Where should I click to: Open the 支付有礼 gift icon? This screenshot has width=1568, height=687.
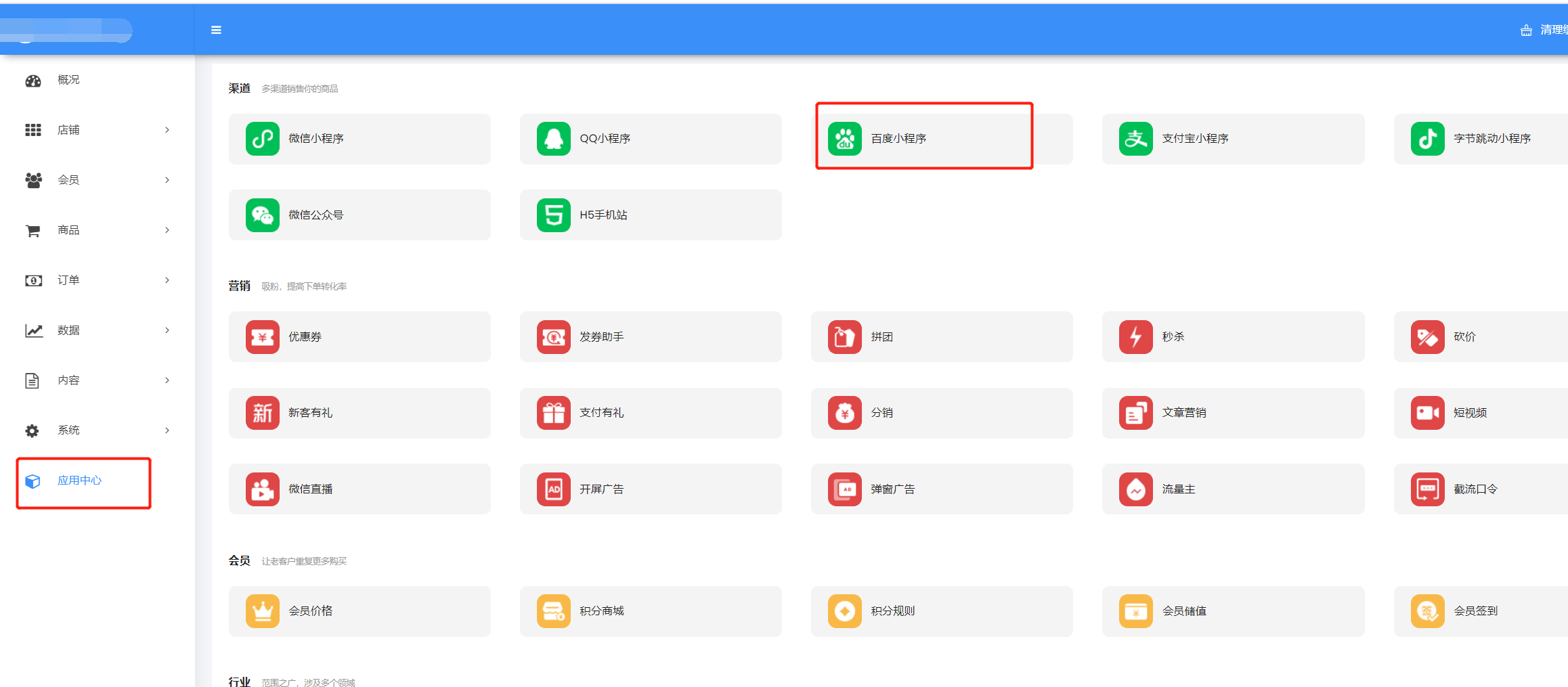(x=554, y=413)
